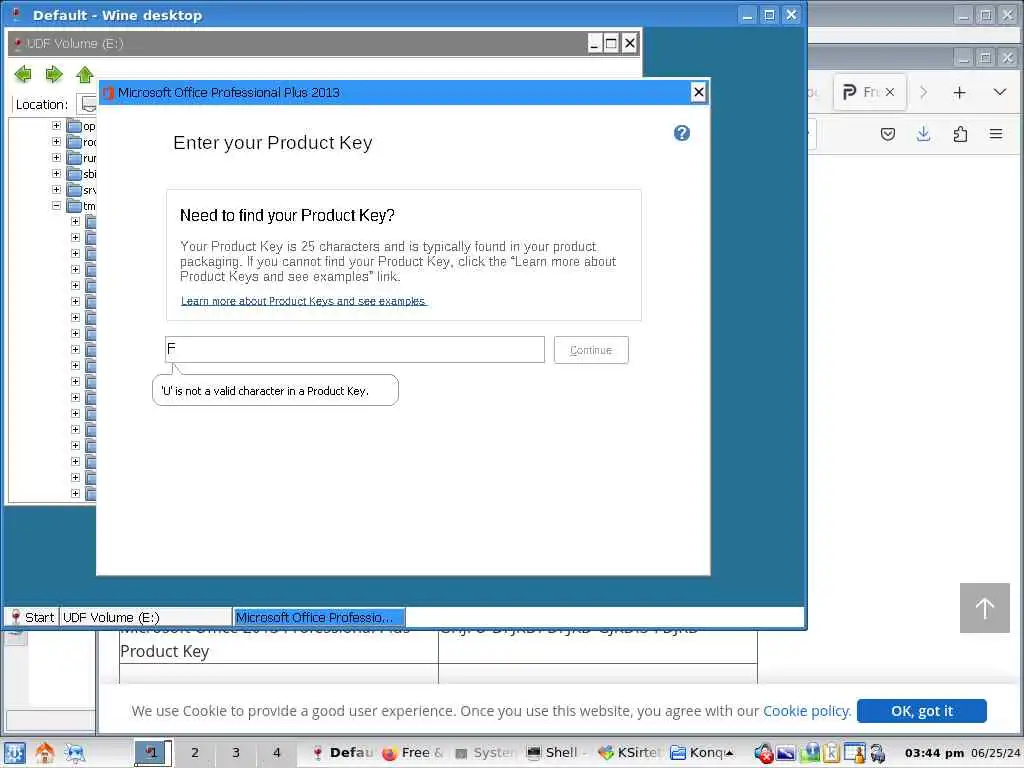Open the KDE application launcher icon

pyautogui.click(x=14, y=753)
